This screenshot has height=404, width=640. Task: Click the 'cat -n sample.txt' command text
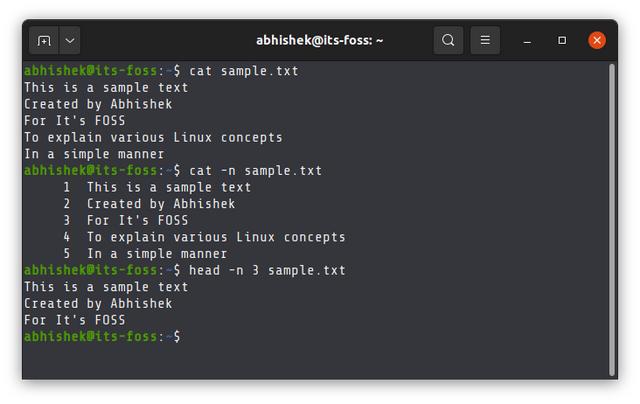[255, 171]
